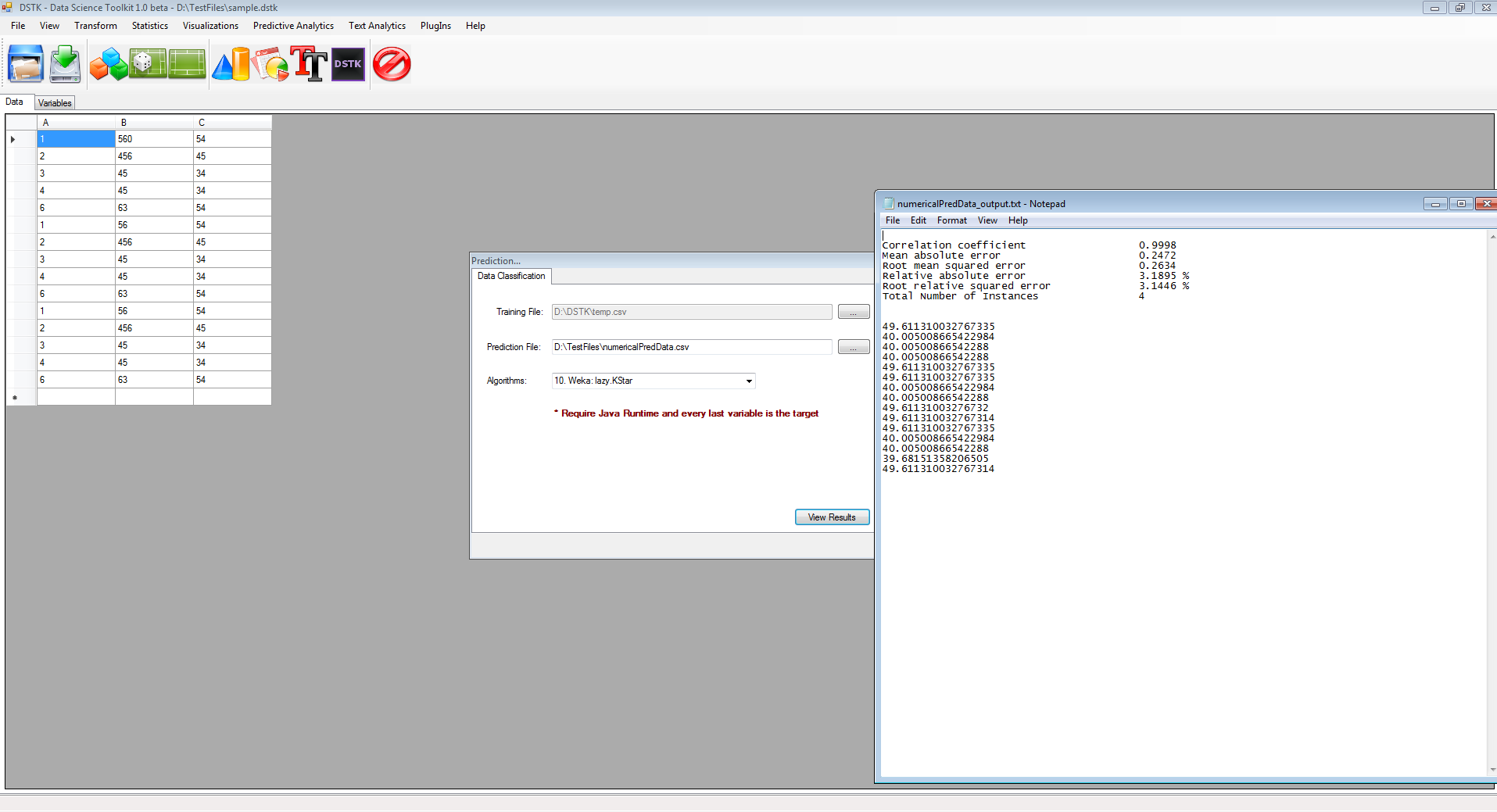Viewport: 1497px width, 812px height.
Task: Click the Notepad document icon in its title bar
Action: 888,203
